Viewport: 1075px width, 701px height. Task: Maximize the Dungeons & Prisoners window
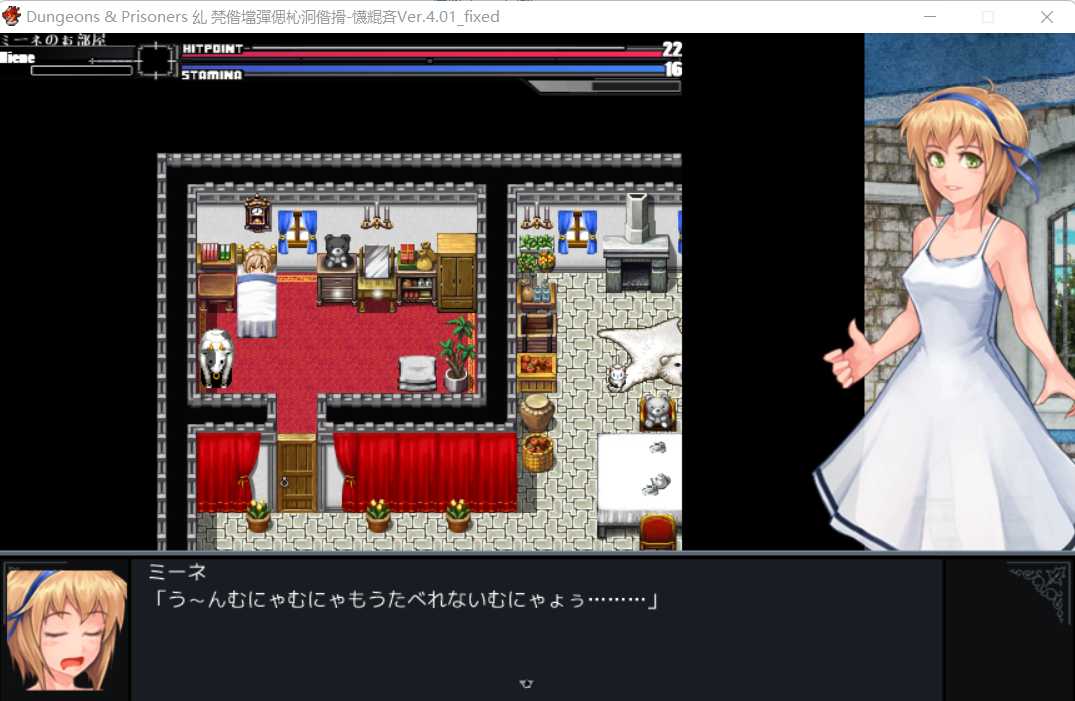988,16
